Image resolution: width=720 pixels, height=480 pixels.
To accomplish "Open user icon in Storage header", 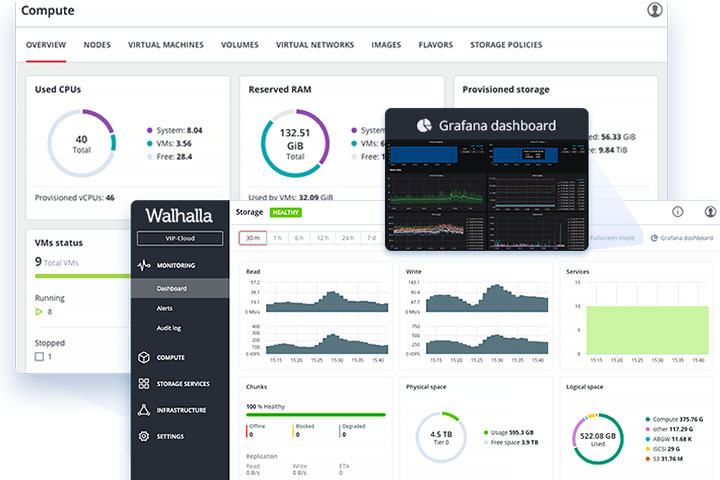I will pos(710,212).
